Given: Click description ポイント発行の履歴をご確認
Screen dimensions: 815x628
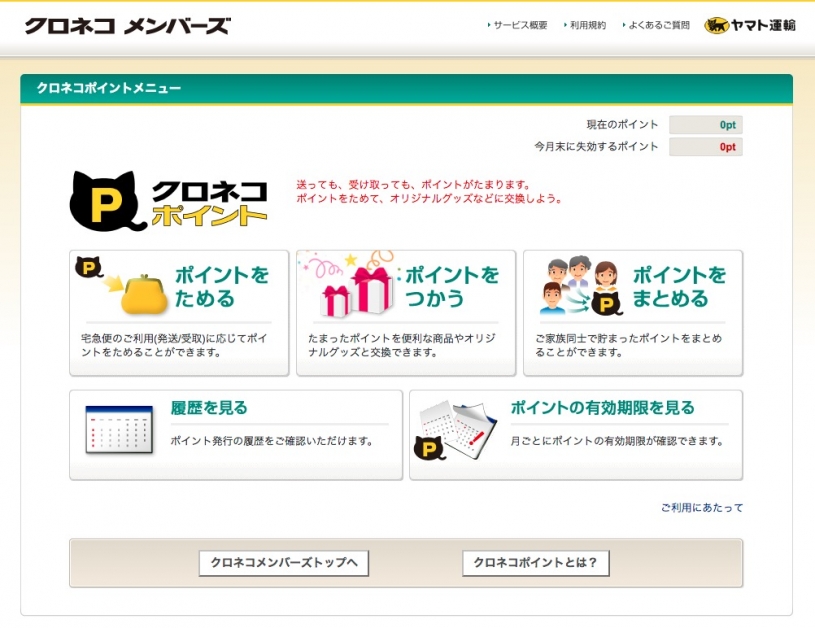Looking at the screenshot, I should click(272, 441).
